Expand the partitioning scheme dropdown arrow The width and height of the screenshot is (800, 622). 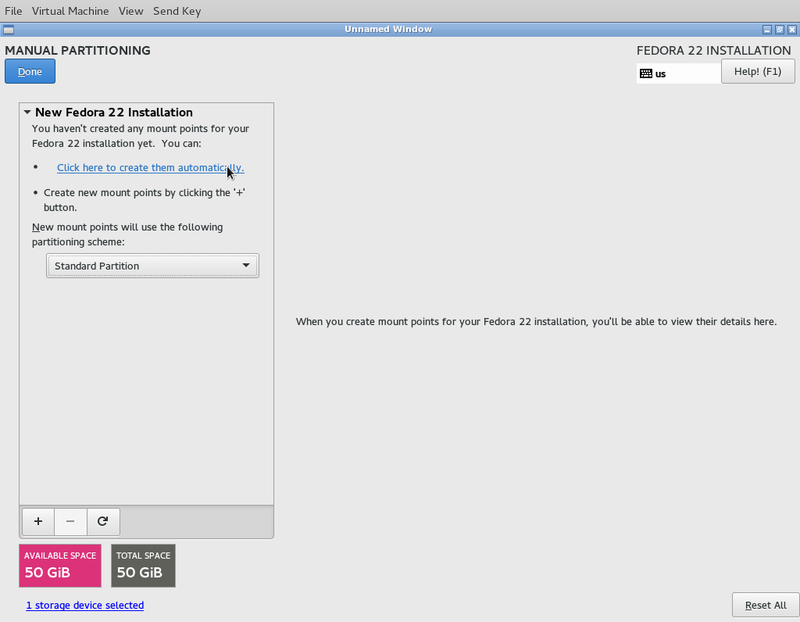click(246, 265)
